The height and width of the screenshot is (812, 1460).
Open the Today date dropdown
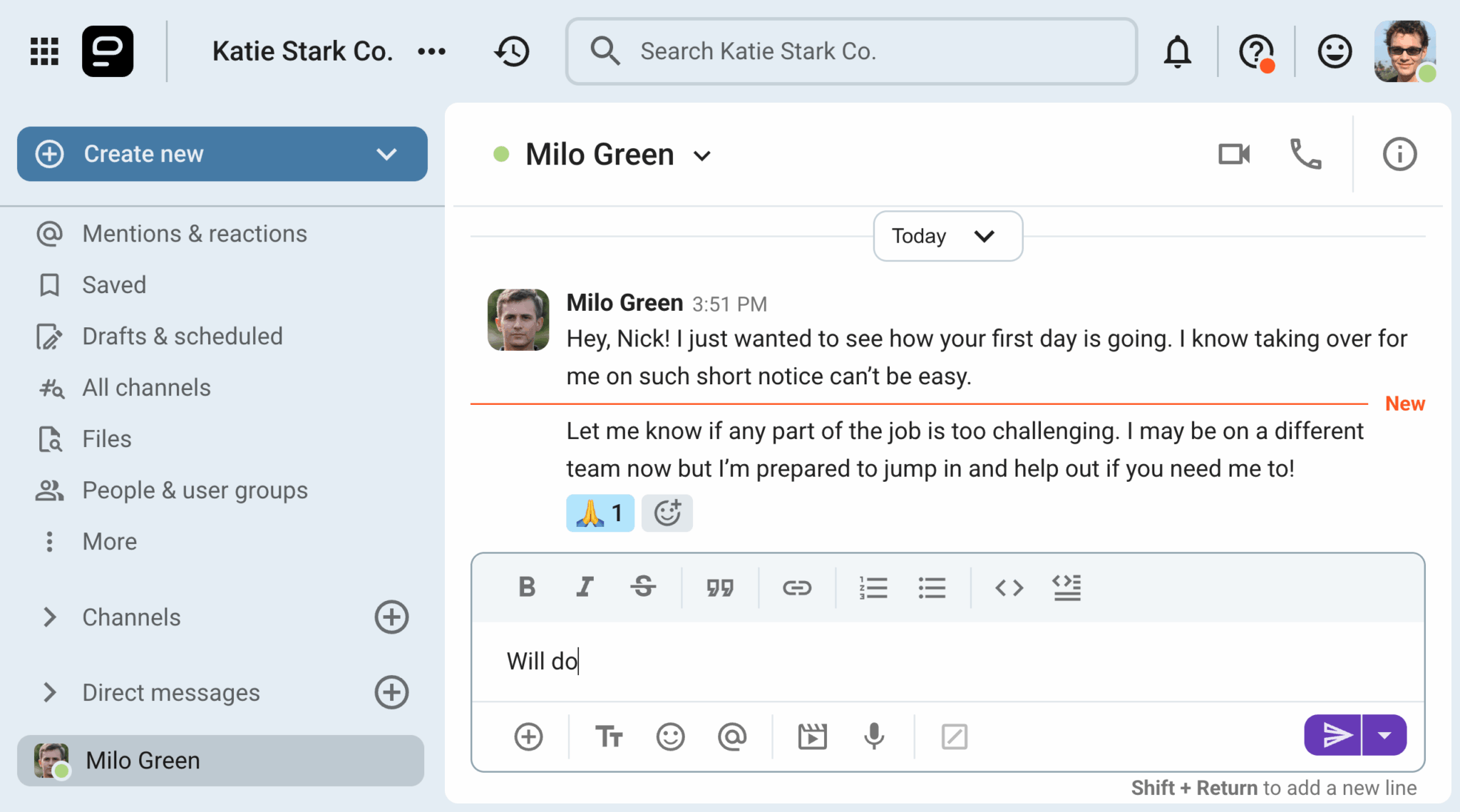pos(947,236)
